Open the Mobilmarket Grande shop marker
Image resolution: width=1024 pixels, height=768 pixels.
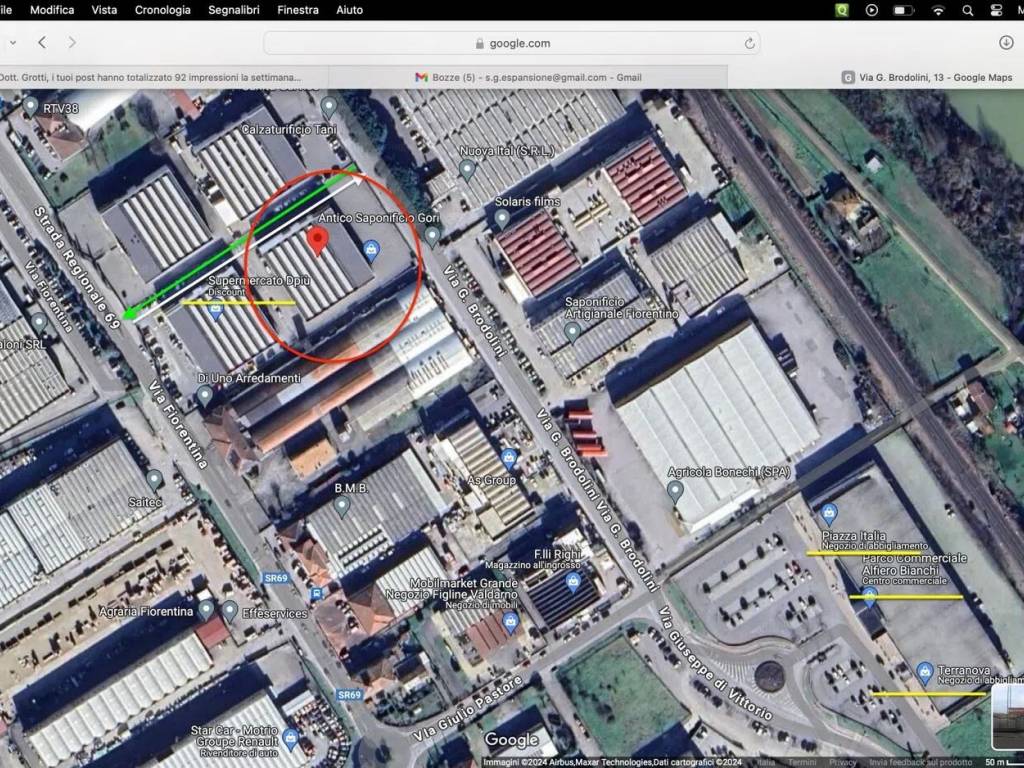tap(510, 622)
